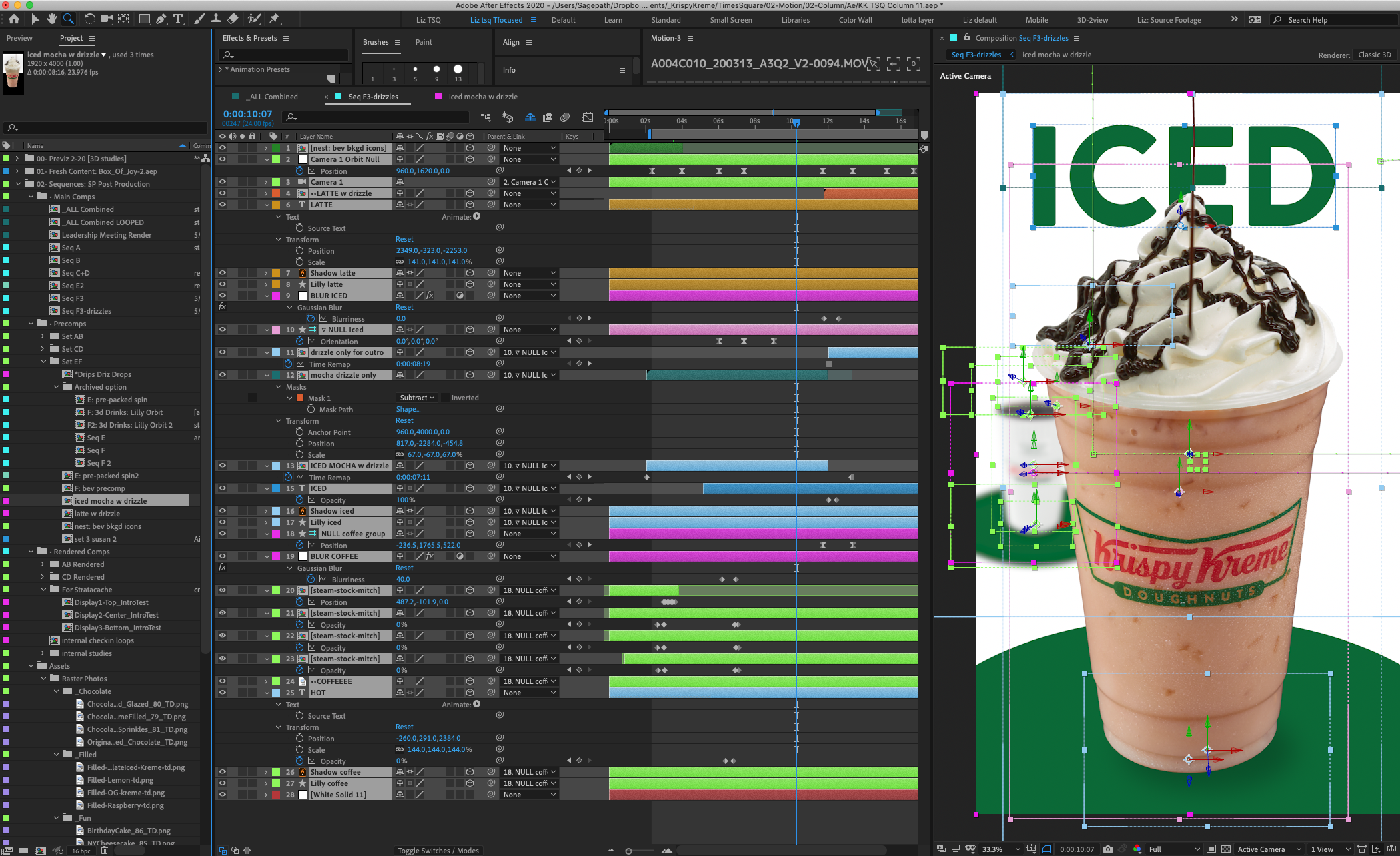
Task: Enable the Inverted checkbox for Mask 1
Action: [x=446, y=398]
